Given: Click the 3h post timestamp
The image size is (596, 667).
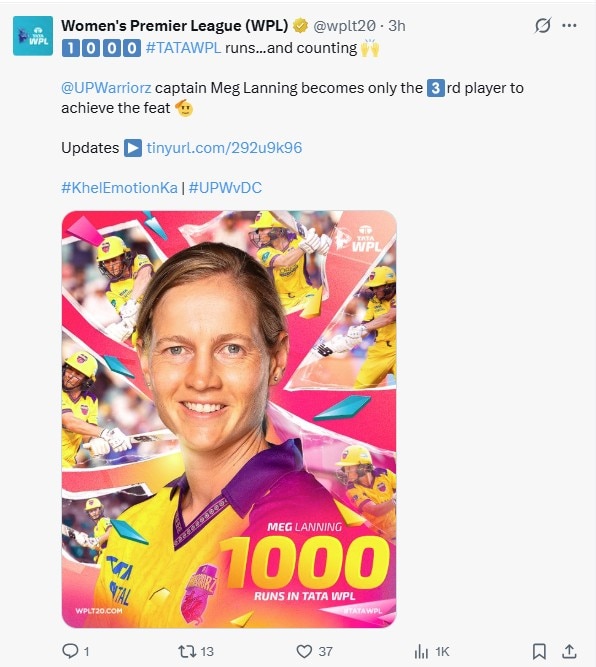Looking at the screenshot, I should pos(397,26).
